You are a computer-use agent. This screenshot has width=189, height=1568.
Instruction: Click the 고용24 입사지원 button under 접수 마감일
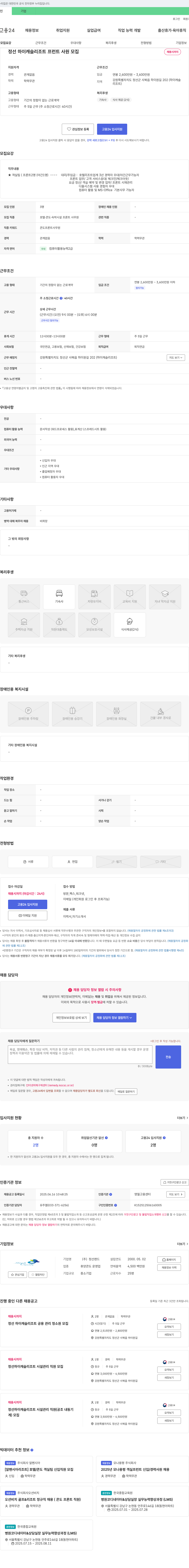(27, 904)
